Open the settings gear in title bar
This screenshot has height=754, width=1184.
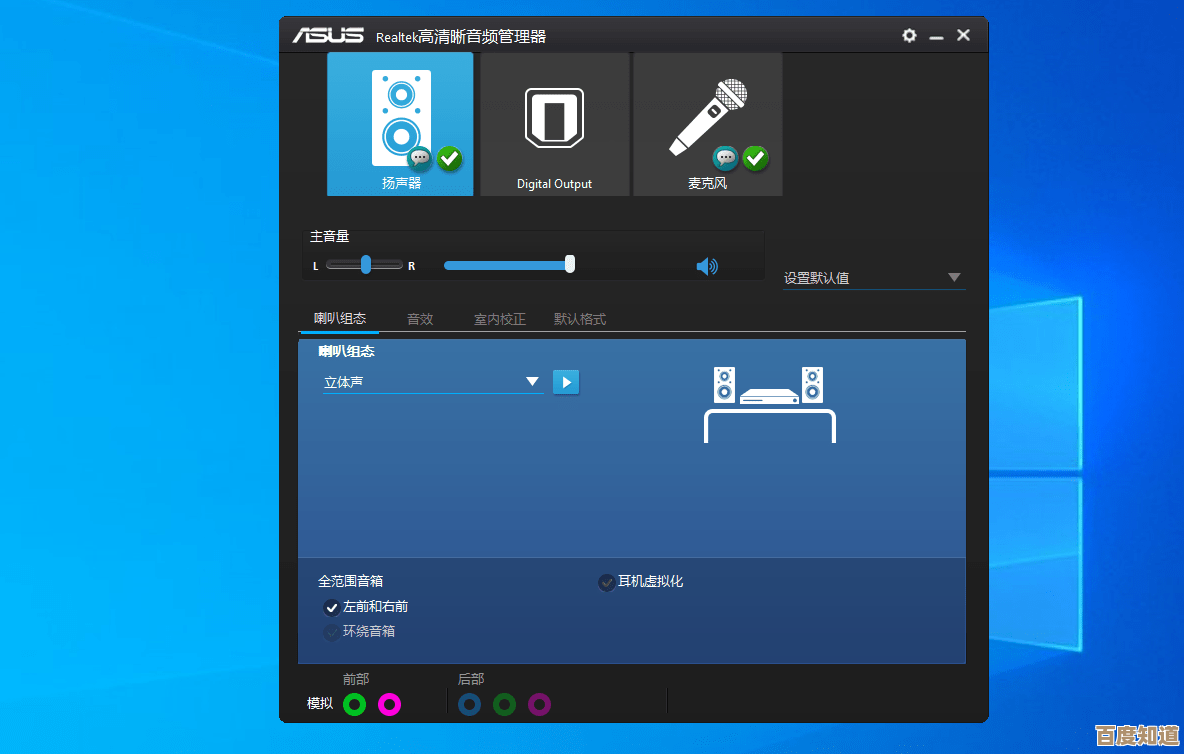point(909,35)
